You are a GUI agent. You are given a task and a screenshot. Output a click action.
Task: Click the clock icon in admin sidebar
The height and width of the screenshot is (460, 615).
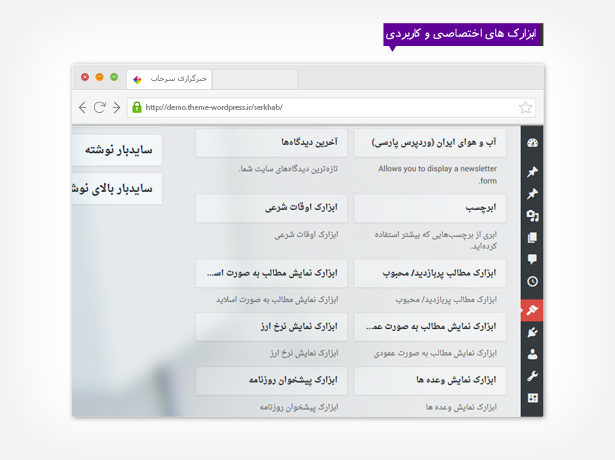pos(532,283)
